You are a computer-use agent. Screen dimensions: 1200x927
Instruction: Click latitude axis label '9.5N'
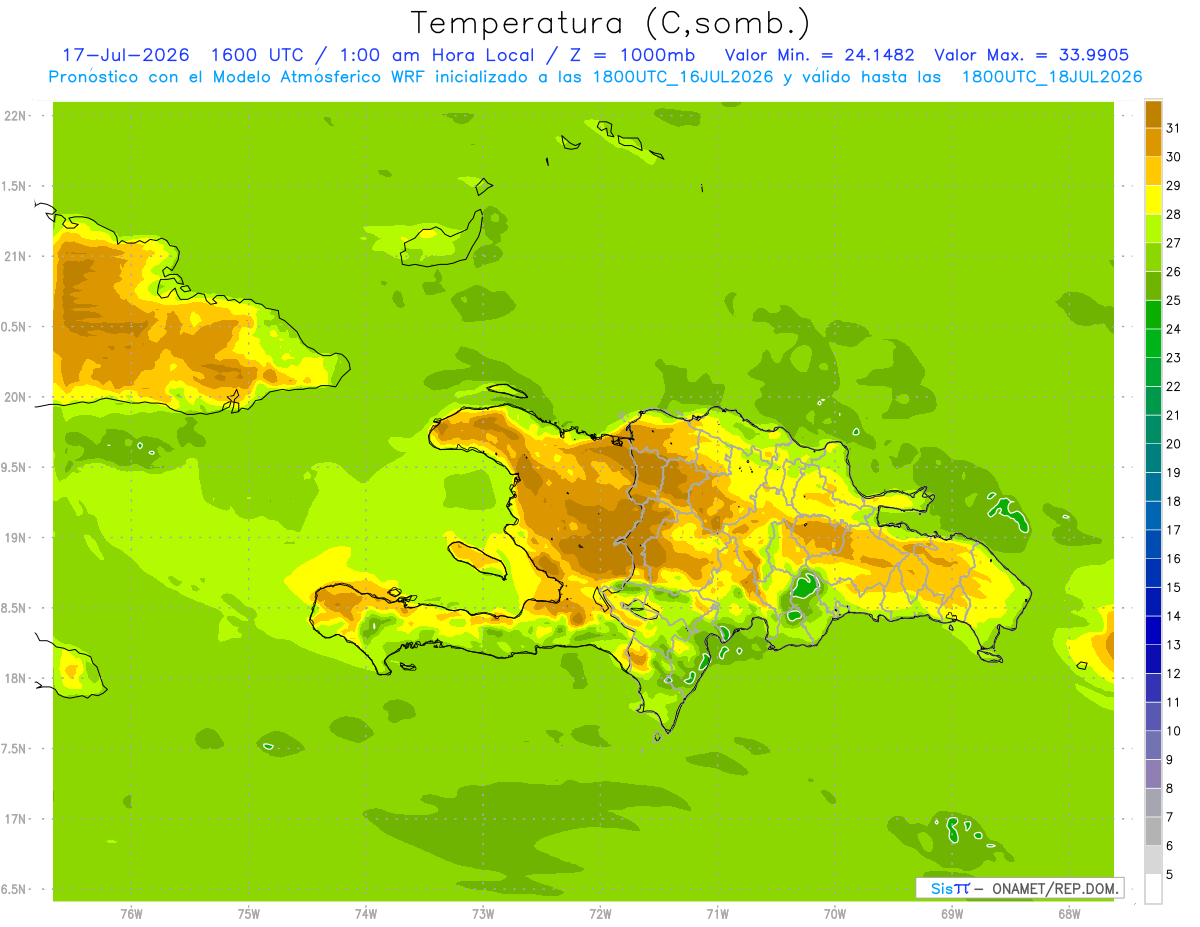point(14,468)
